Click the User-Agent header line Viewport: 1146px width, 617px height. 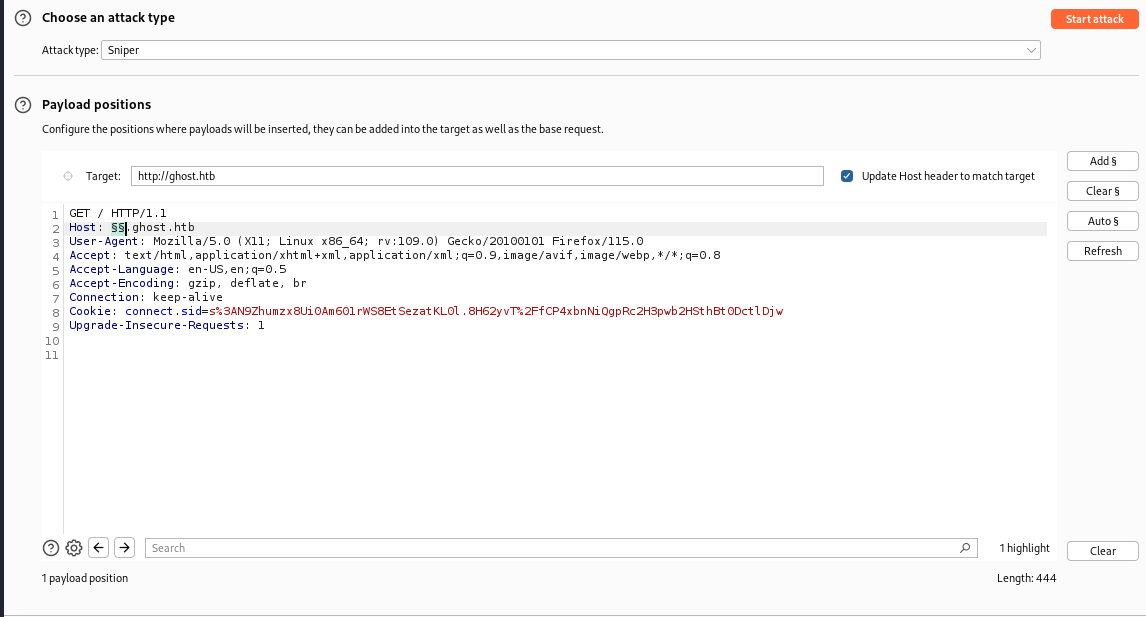pyautogui.click(x=357, y=241)
